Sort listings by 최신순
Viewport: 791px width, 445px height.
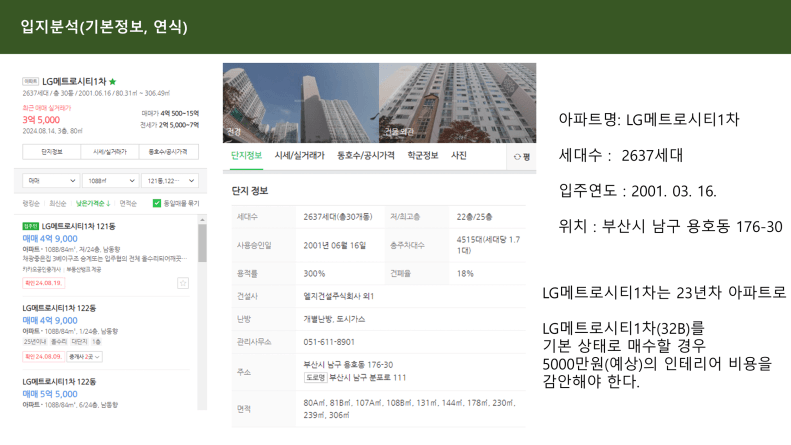point(58,203)
